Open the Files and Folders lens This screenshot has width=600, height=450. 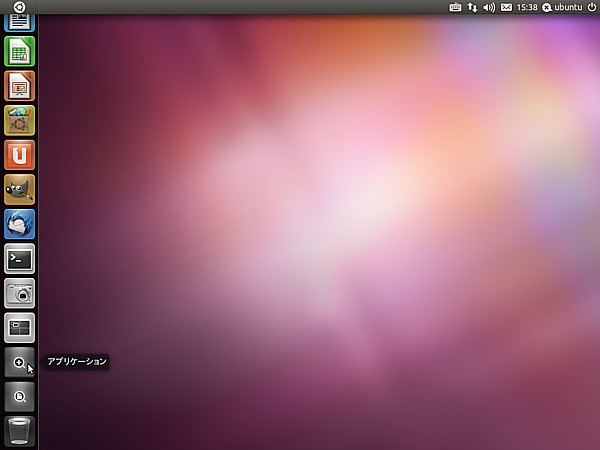click(x=20, y=397)
